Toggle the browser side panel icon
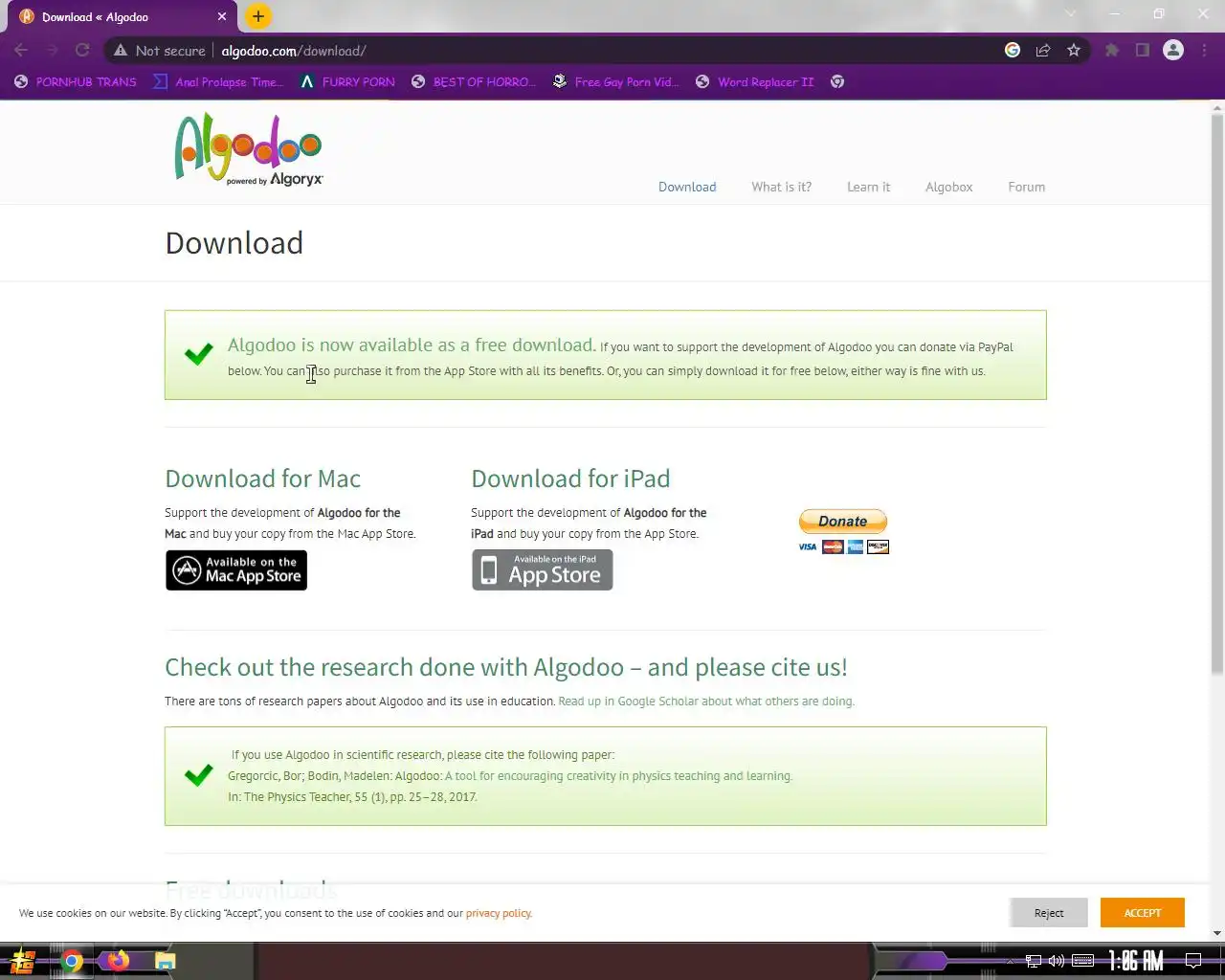This screenshot has width=1225, height=980. [x=1143, y=50]
